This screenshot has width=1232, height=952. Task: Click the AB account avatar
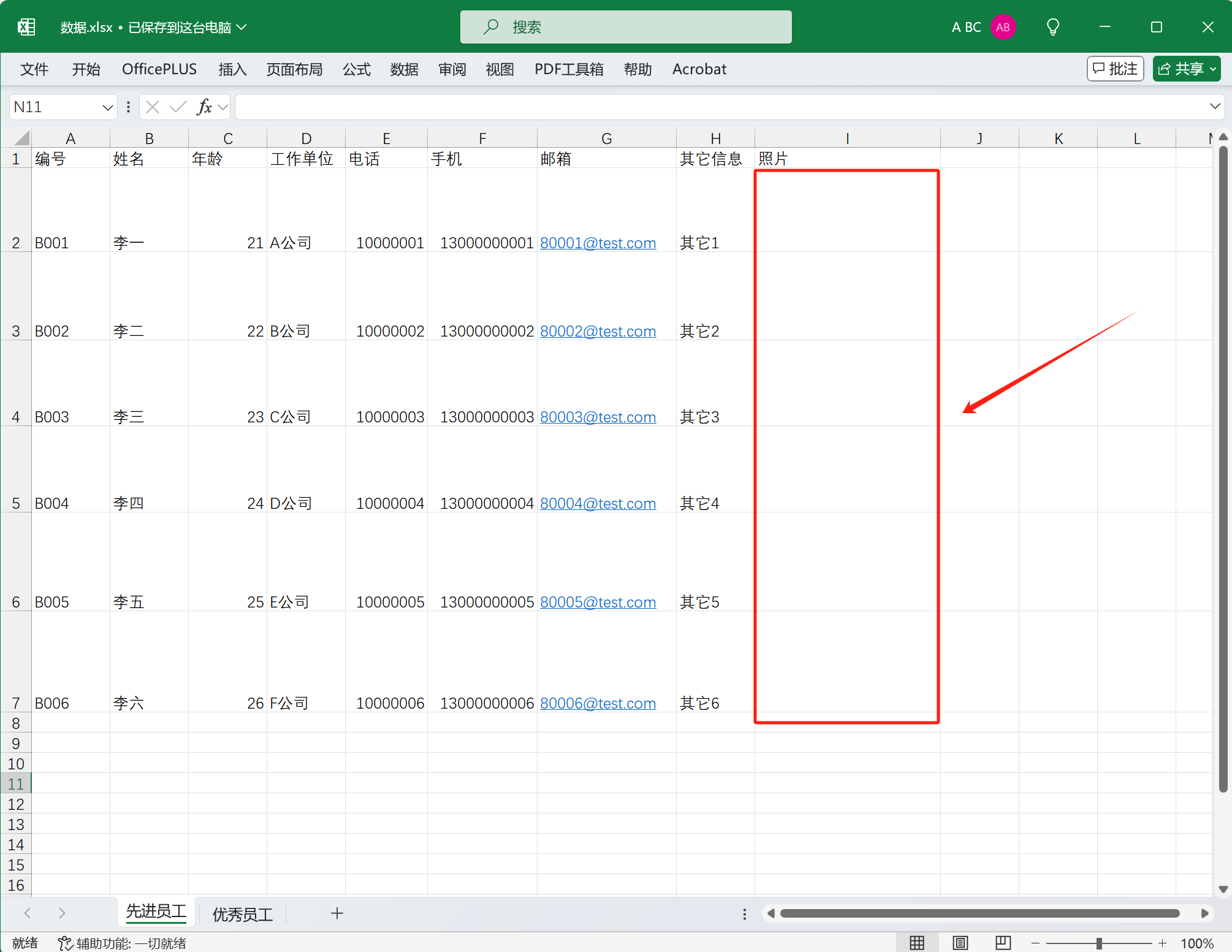click(x=1003, y=27)
